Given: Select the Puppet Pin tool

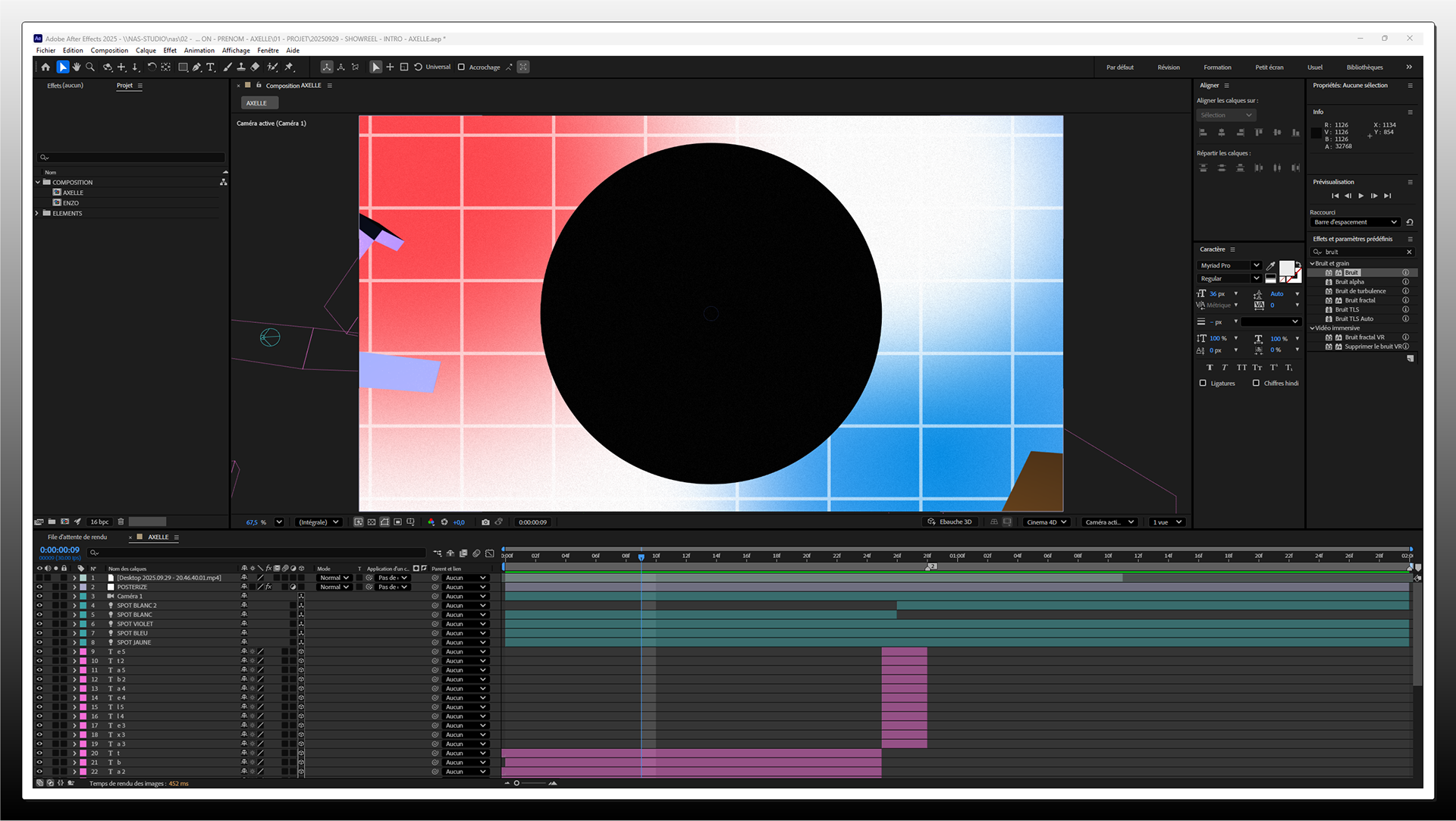Looking at the screenshot, I should tap(289, 67).
